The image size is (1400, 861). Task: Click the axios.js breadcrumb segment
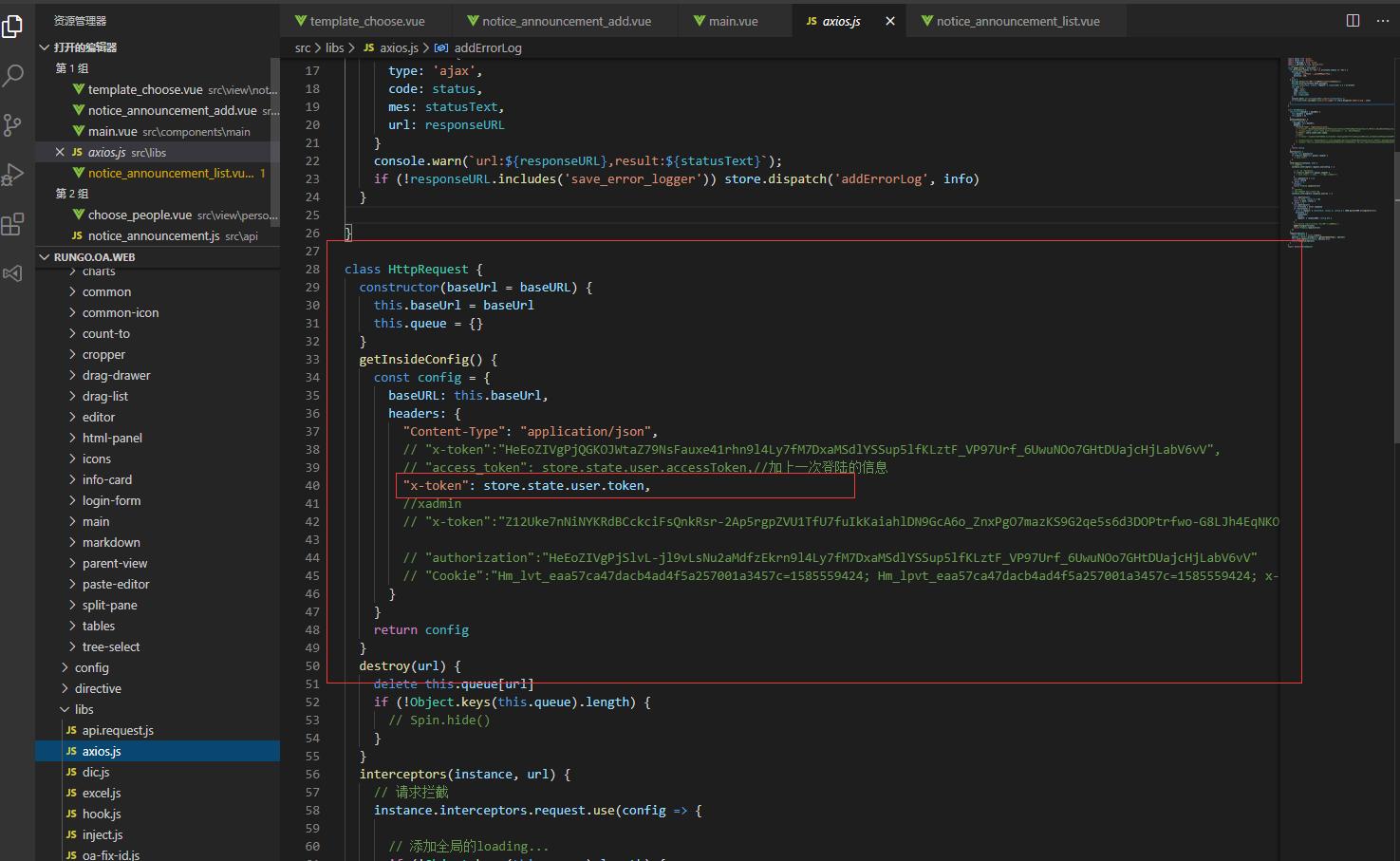tap(391, 47)
